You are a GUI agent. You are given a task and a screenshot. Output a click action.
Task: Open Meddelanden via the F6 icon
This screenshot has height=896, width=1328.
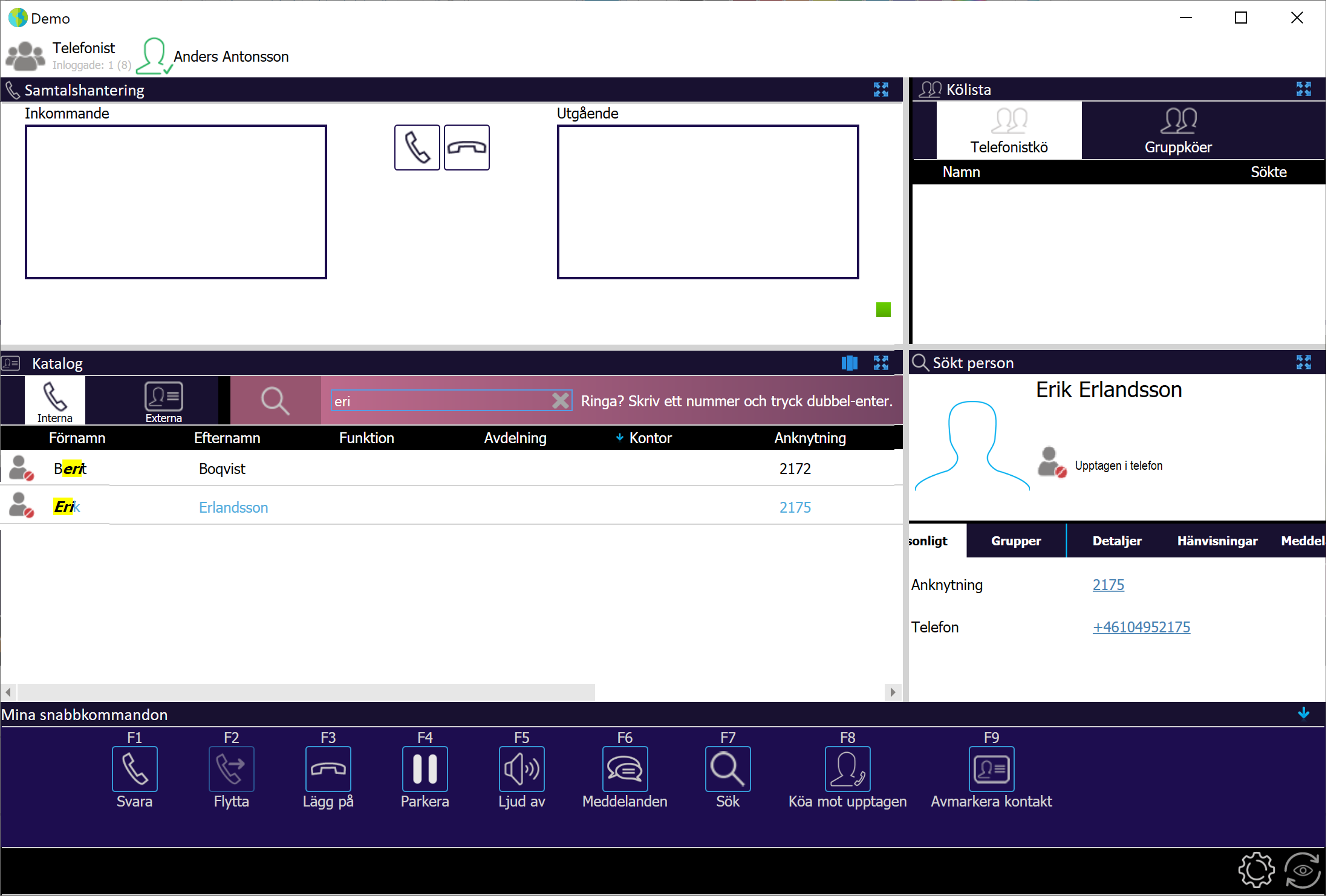[x=625, y=769]
